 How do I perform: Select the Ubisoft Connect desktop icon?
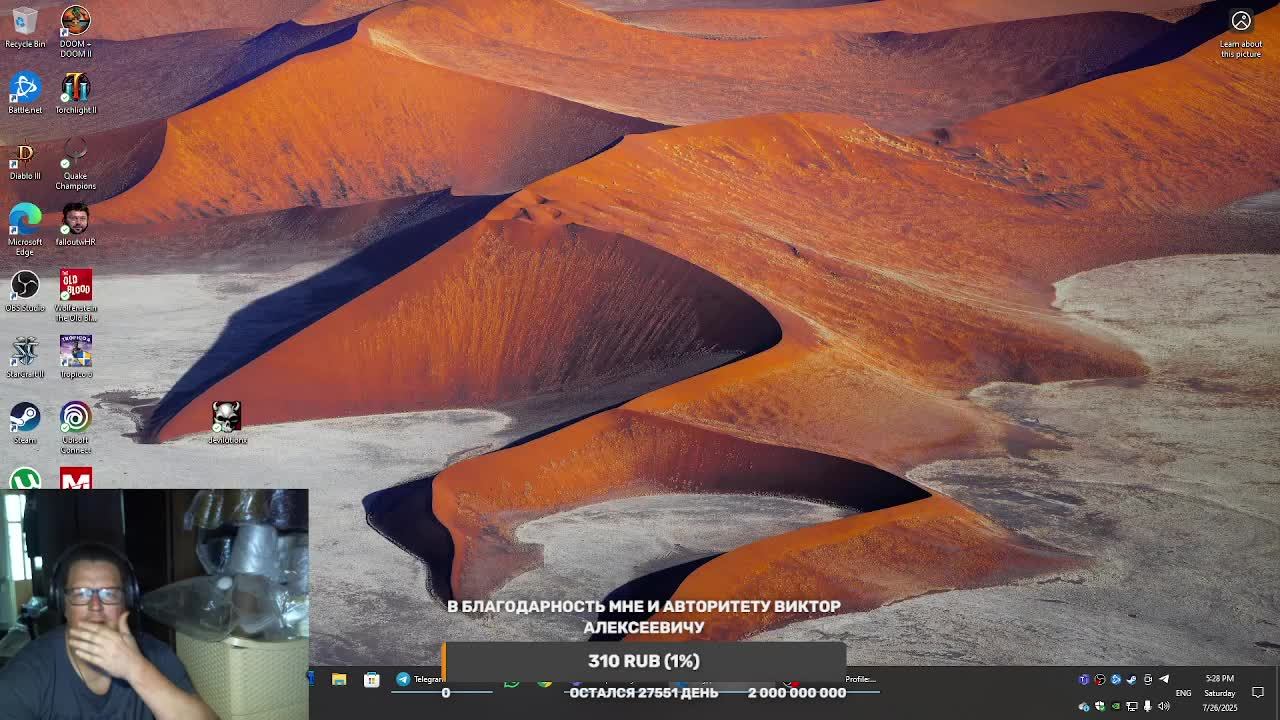click(x=75, y=428)
